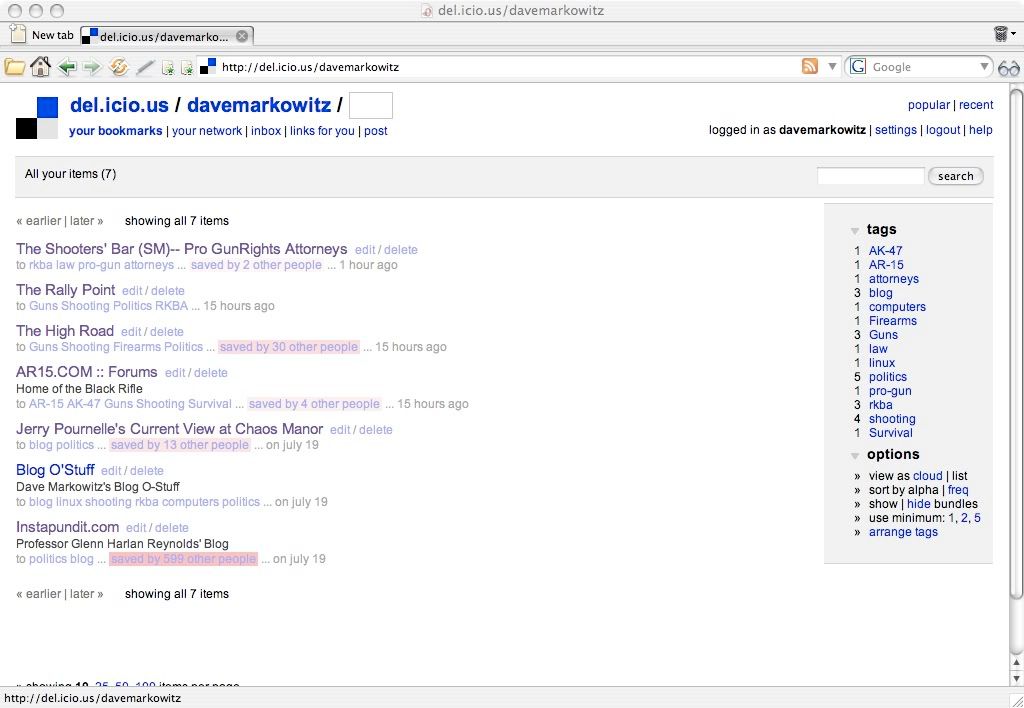The height and width of the screenshot is (708, 1024).
Task: Go to the inbox page
Action: (266, 131)
